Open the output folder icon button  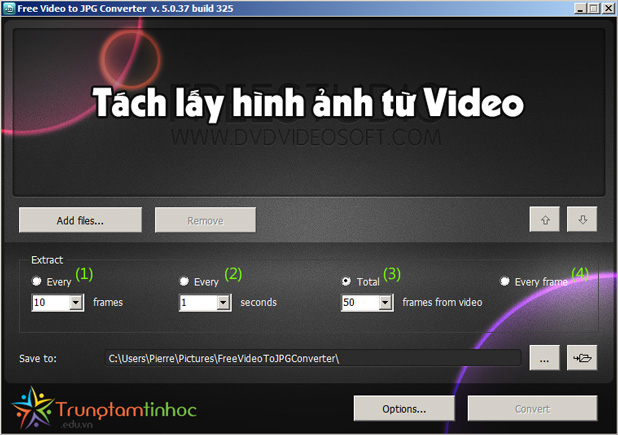click(x=582, y=358)
